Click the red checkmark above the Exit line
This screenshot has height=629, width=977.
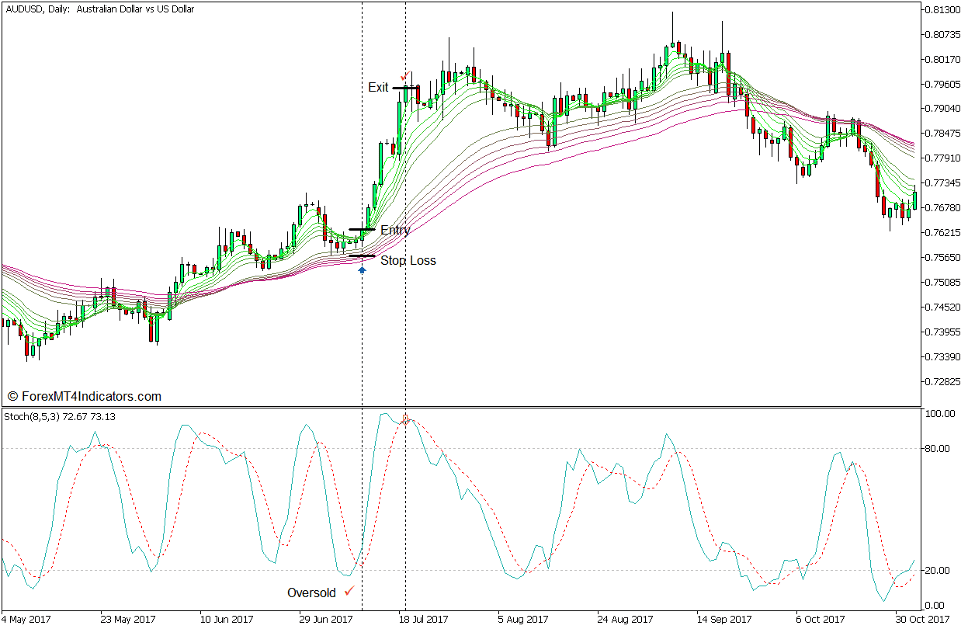[x=404, y=76]
